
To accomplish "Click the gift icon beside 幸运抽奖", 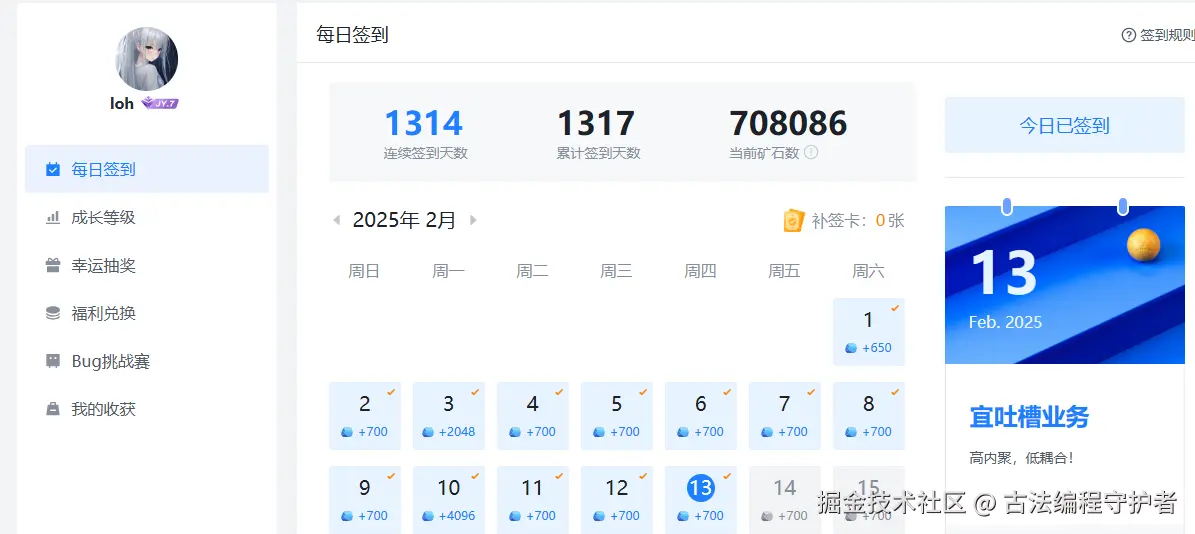I will (x=53, y=266).
